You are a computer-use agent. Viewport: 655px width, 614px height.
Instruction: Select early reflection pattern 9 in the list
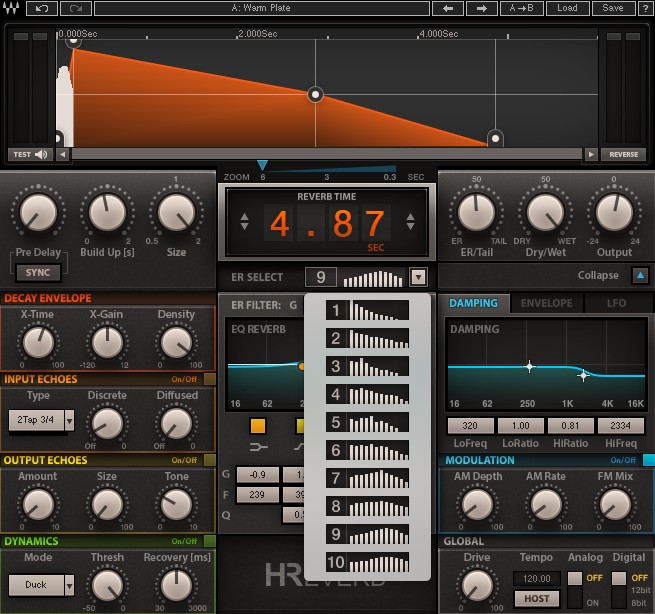(367, 534)
